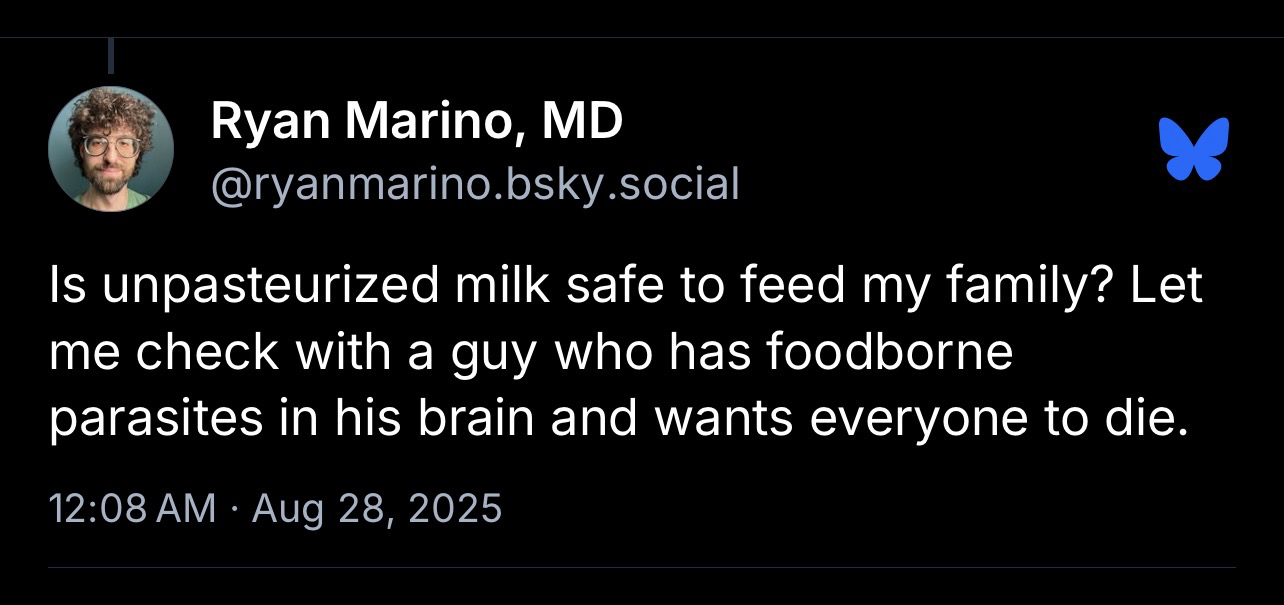Screen dimensions: 1284x605
Task: Click the Bluesky butterfly logo
Action: (x=1193, y=149)
